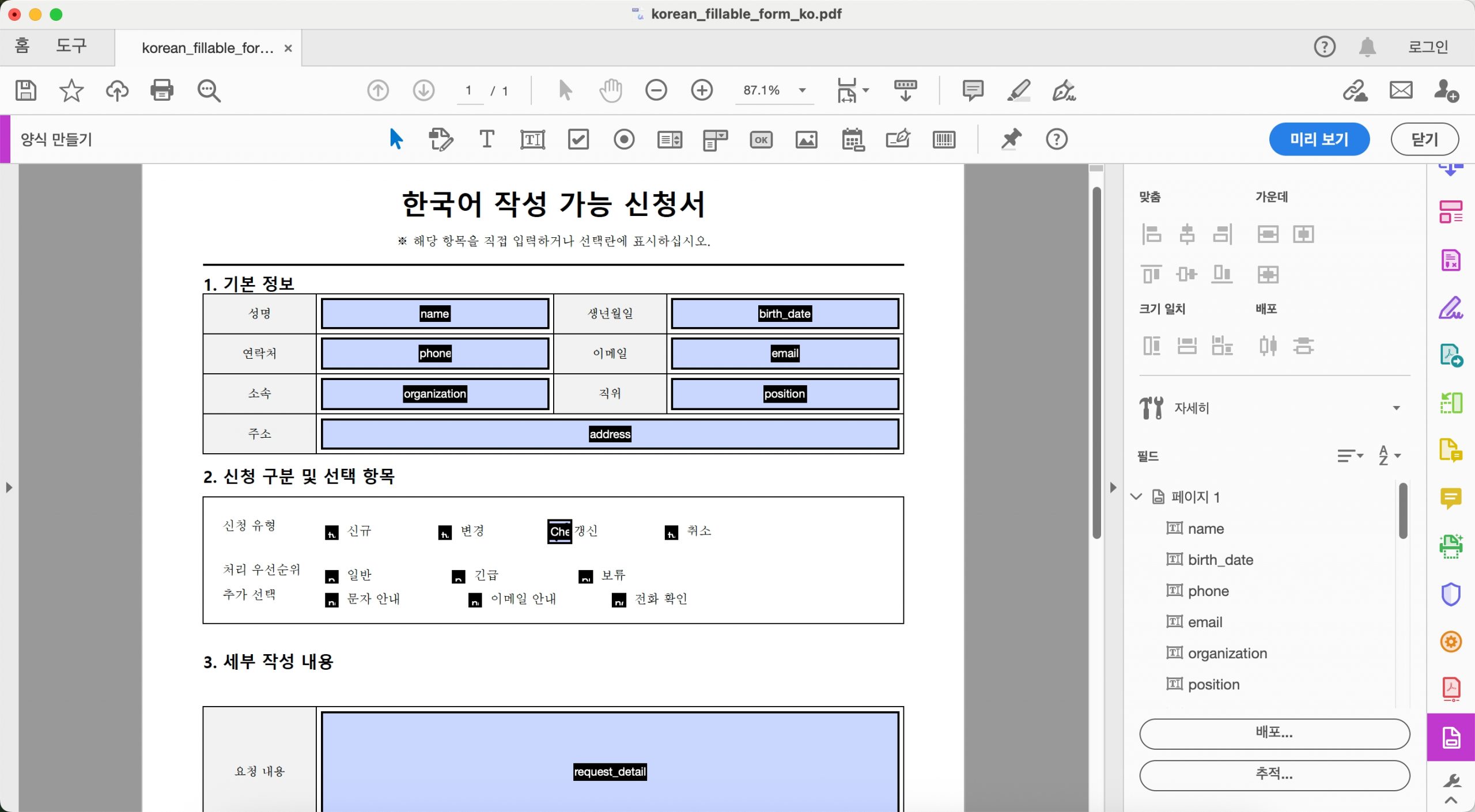Screen dimensions: 1475x812
Task: Click the field list scrollbar
Action: (1404, 511)
